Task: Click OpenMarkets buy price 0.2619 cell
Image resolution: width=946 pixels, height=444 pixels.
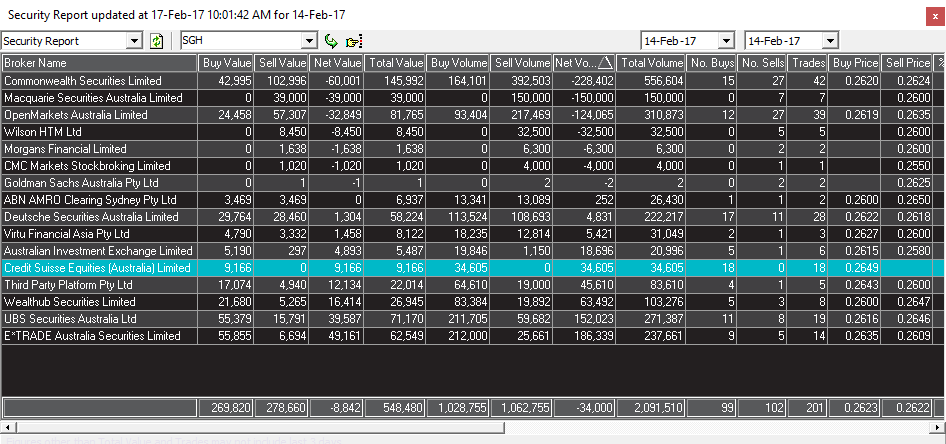Action: pos(854,115)
